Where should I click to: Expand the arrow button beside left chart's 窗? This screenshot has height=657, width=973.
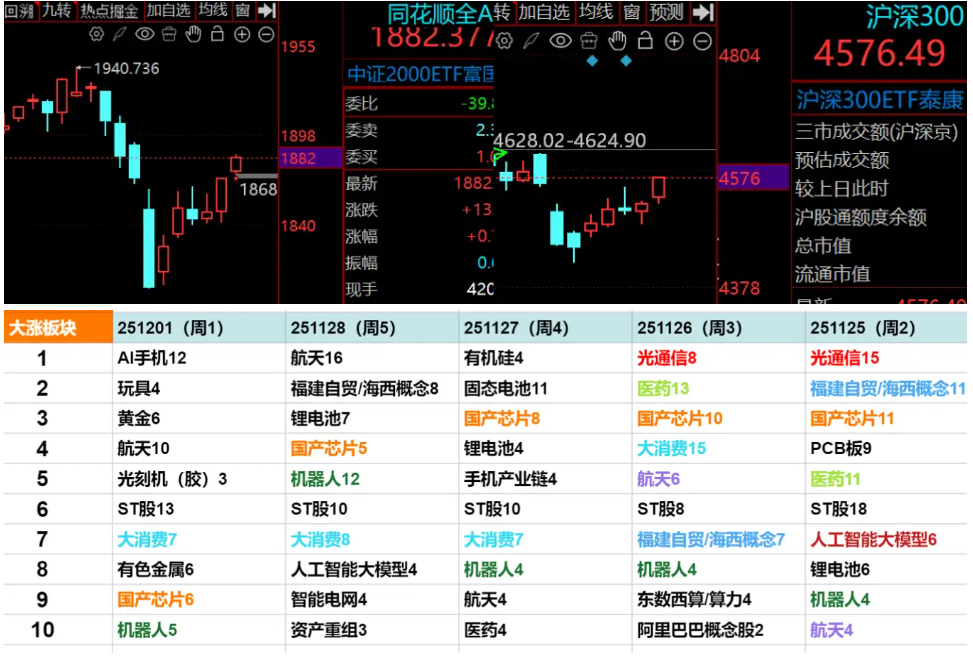(266, 10)
